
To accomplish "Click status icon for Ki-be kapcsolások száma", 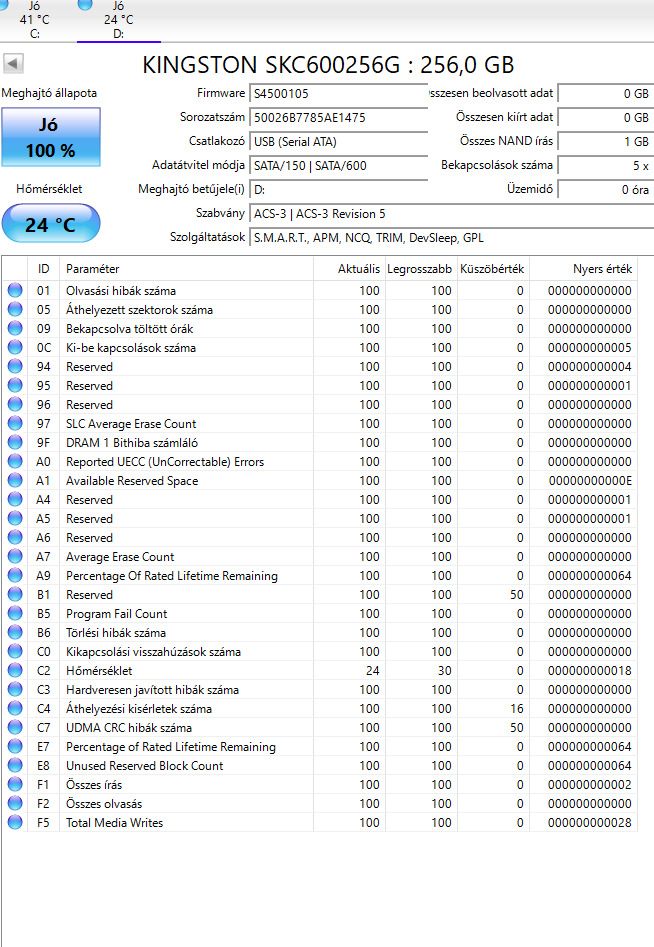I will [15, 347].
